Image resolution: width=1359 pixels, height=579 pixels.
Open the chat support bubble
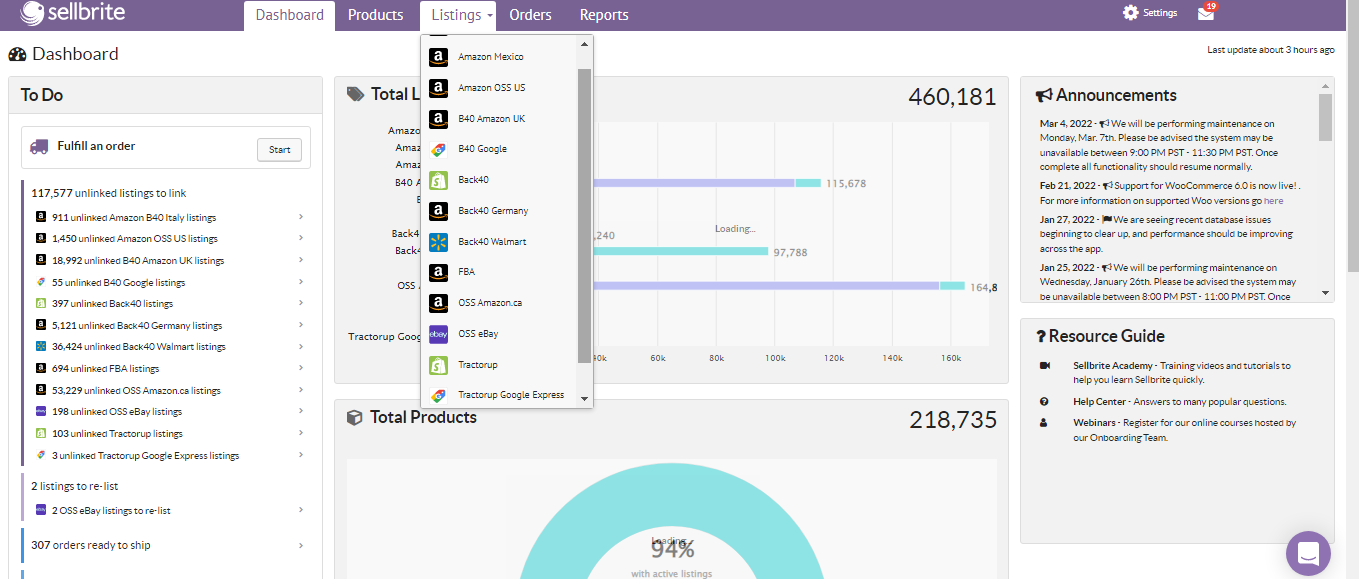pos(1308,553)
